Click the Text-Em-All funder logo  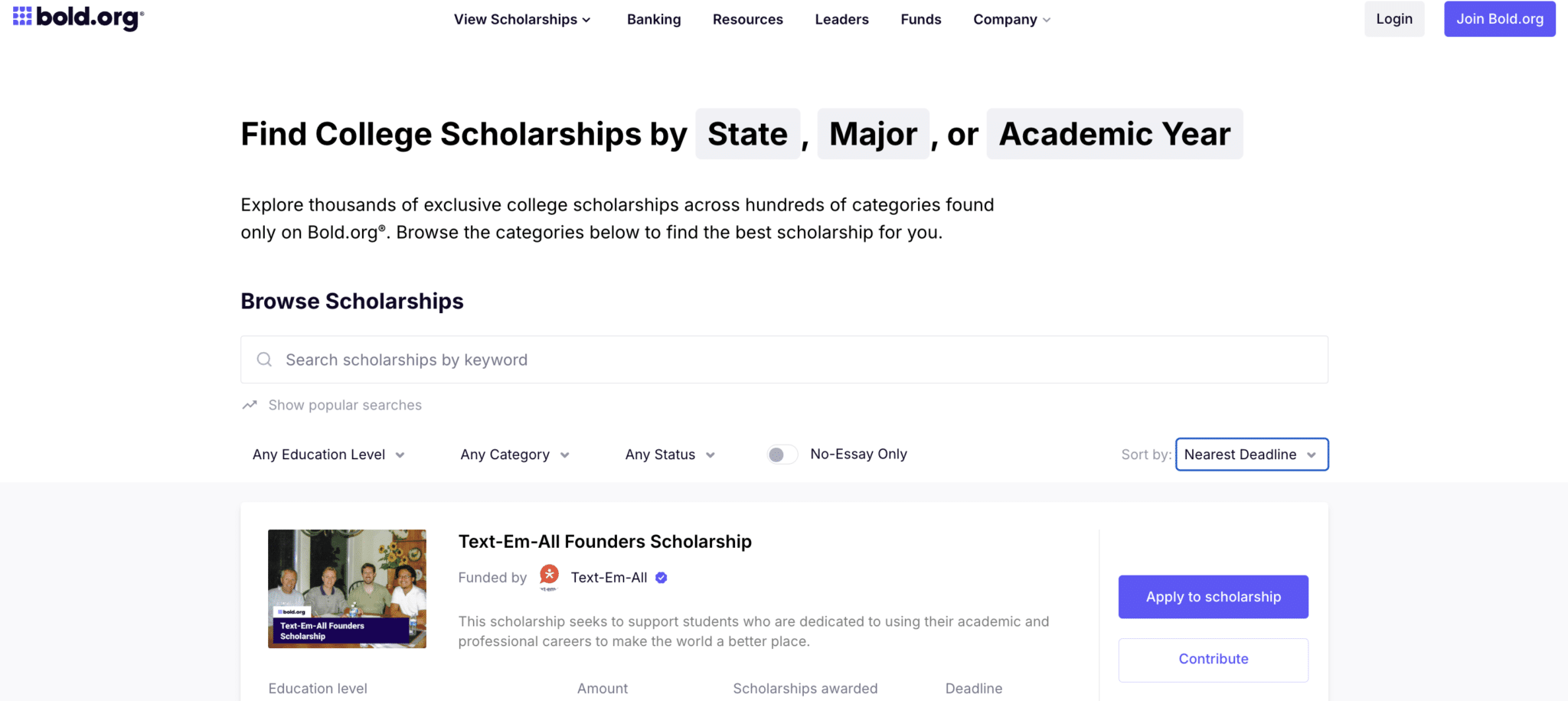(x=548, y=576)
